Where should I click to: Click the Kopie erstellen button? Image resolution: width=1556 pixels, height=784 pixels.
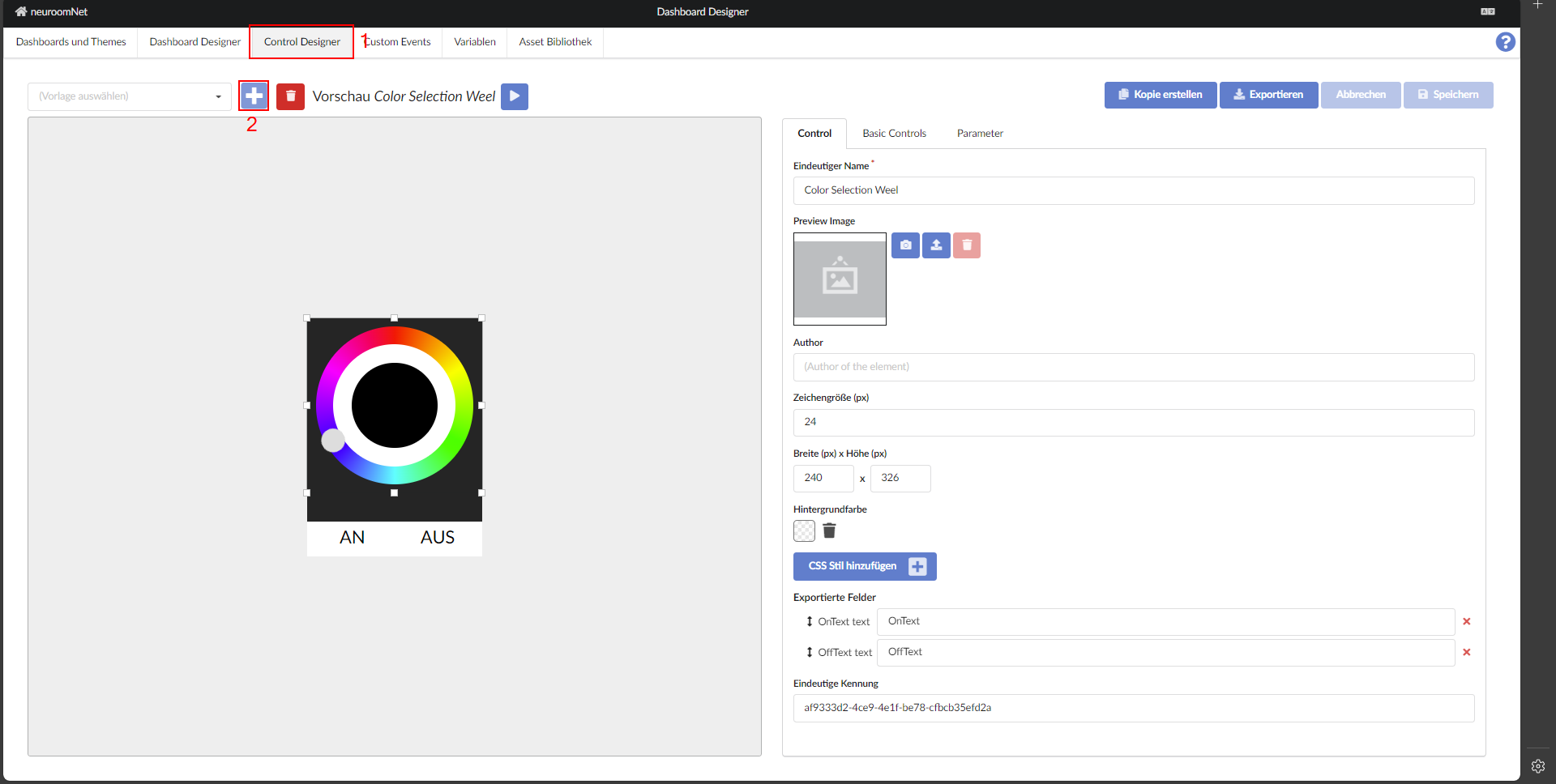(x=1160, y=95)
